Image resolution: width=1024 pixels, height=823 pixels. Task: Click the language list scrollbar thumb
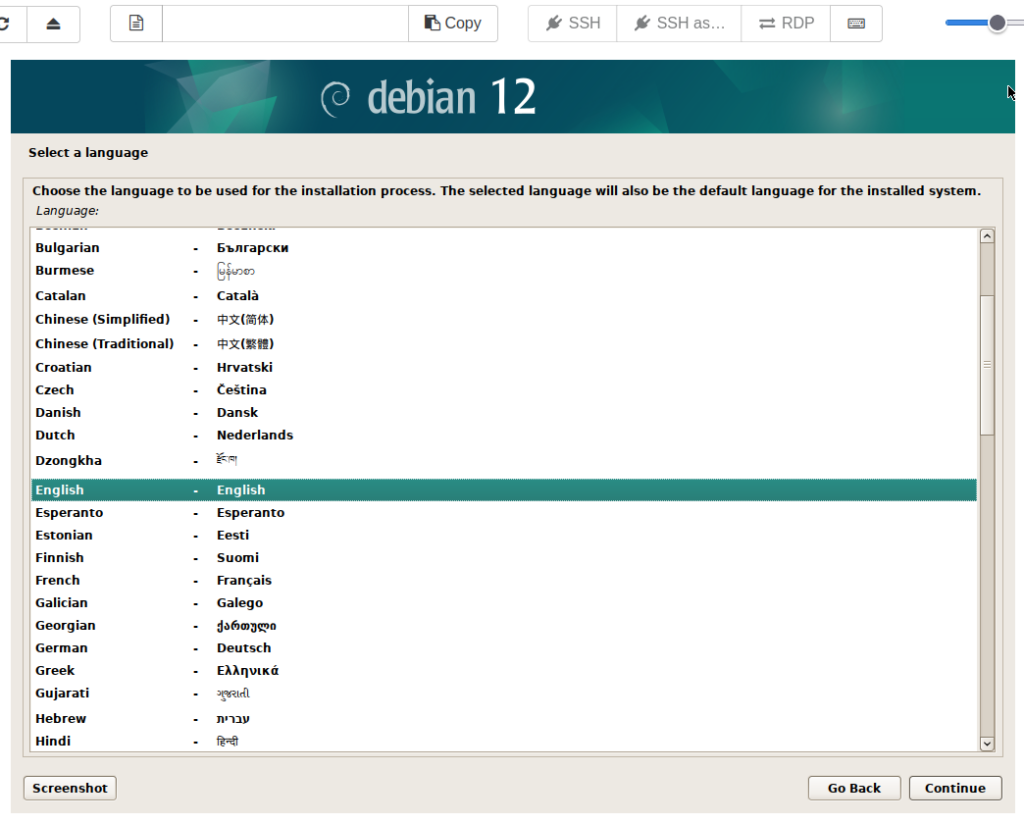987,365
